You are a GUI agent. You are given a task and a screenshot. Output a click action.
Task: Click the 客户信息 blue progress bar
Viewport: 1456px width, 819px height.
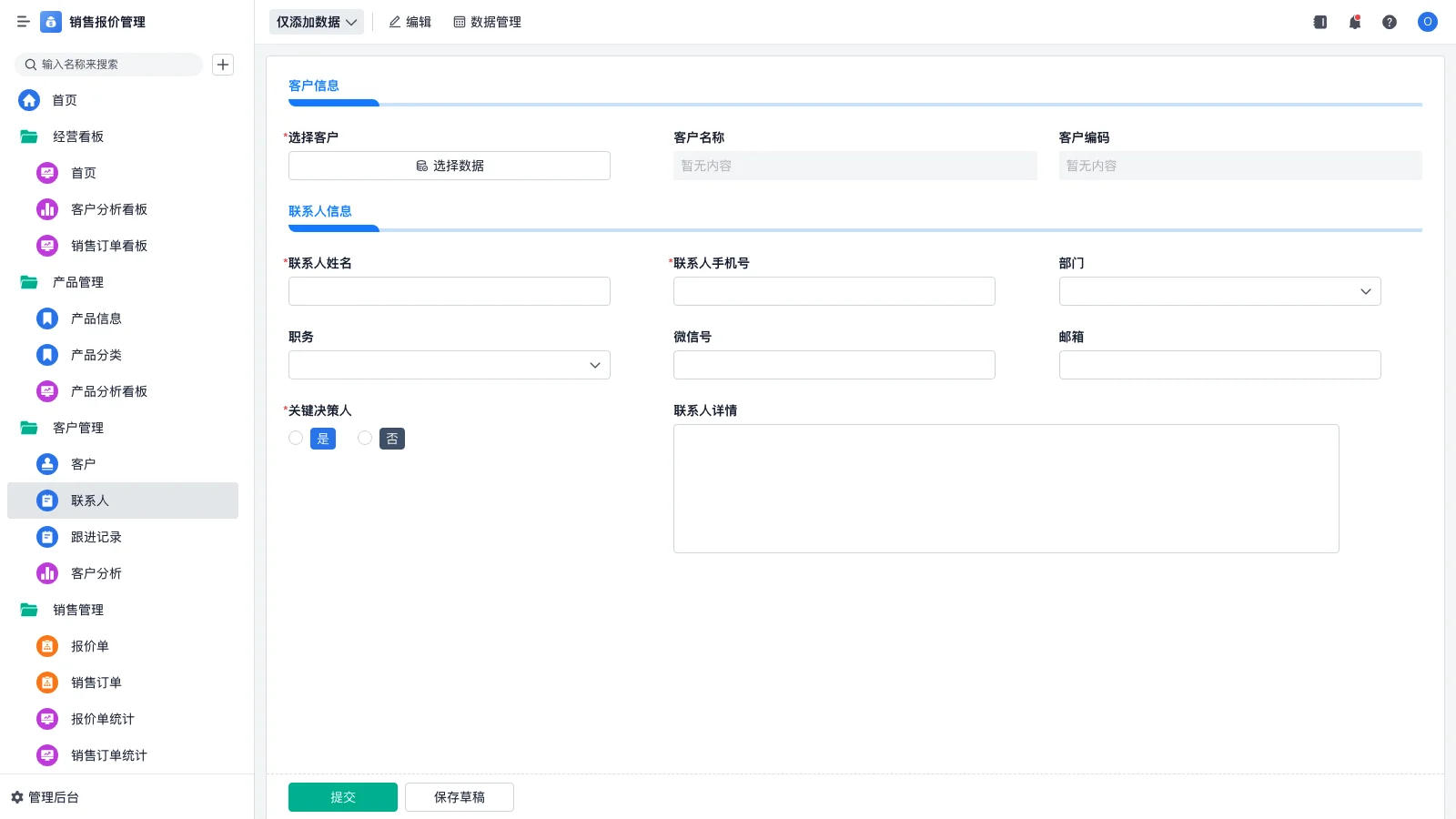point(333,103)
